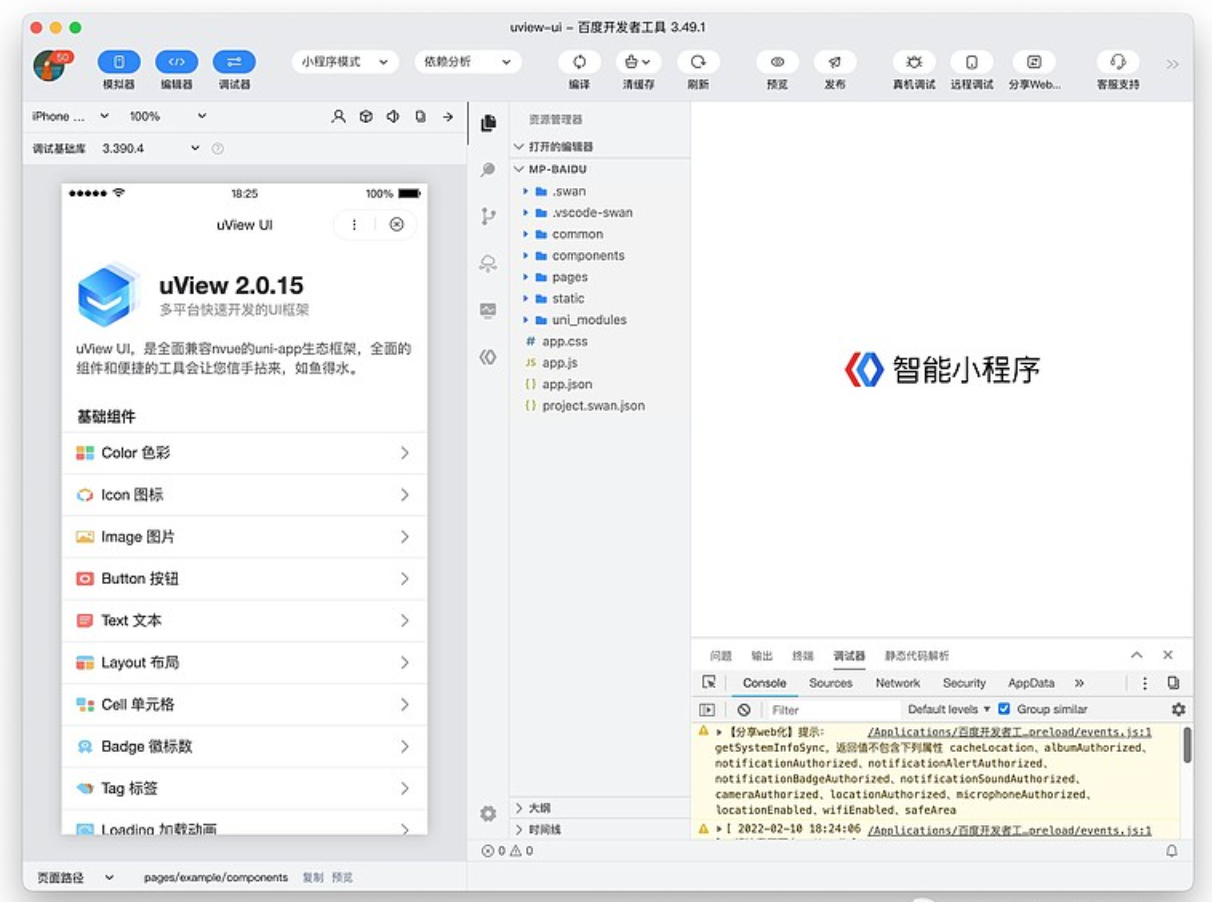Screen dimensions: 1212x902
Task: Open the 100% zoom level dropdown
Action: (x=168, y=117)
